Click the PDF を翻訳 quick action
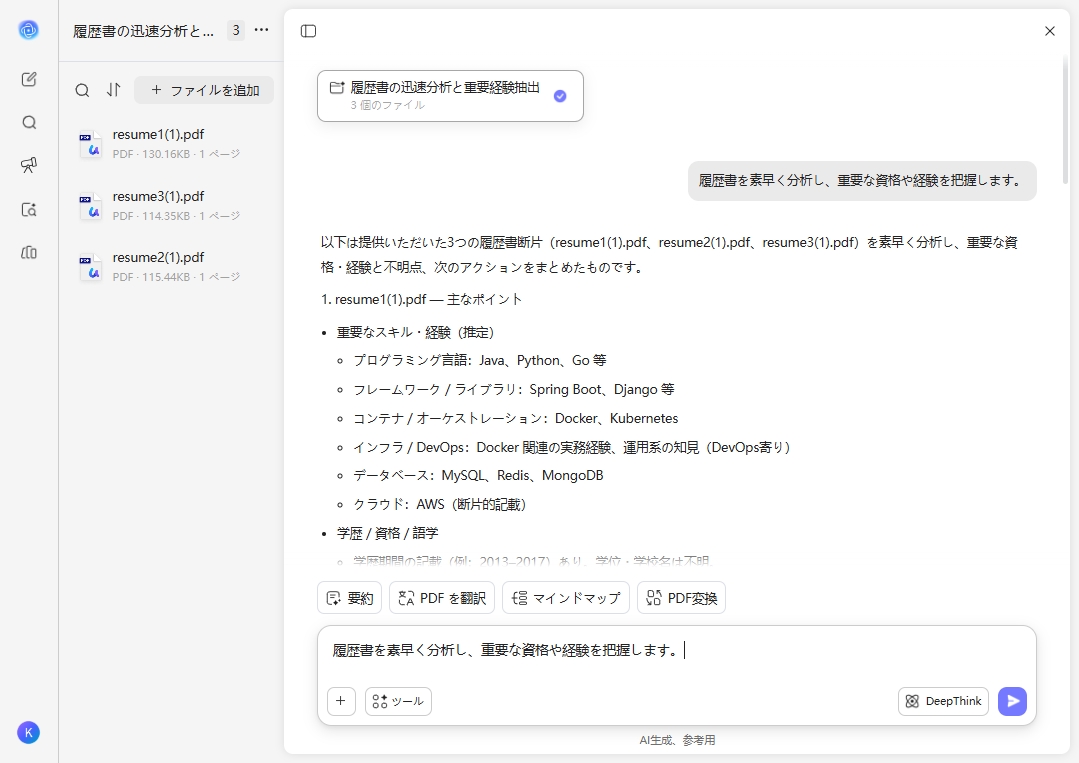The width and height of the screenshot is (1079, 763). (x=441, y=597)
